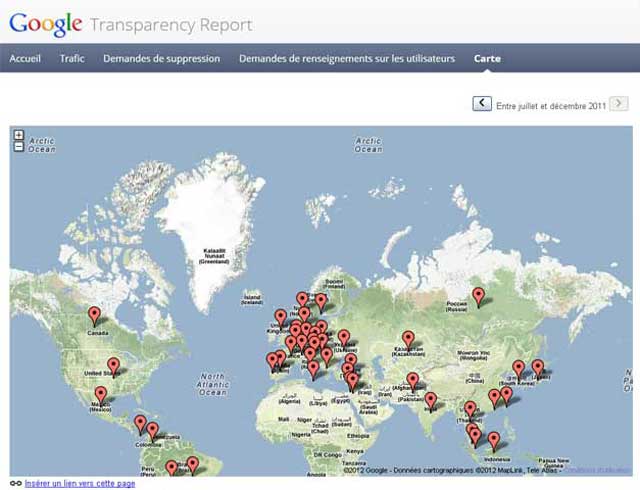The height and width of the screenshot is (490, 640).
Task: Click the map pin over Kazakhstan
Action: point(408,340)
